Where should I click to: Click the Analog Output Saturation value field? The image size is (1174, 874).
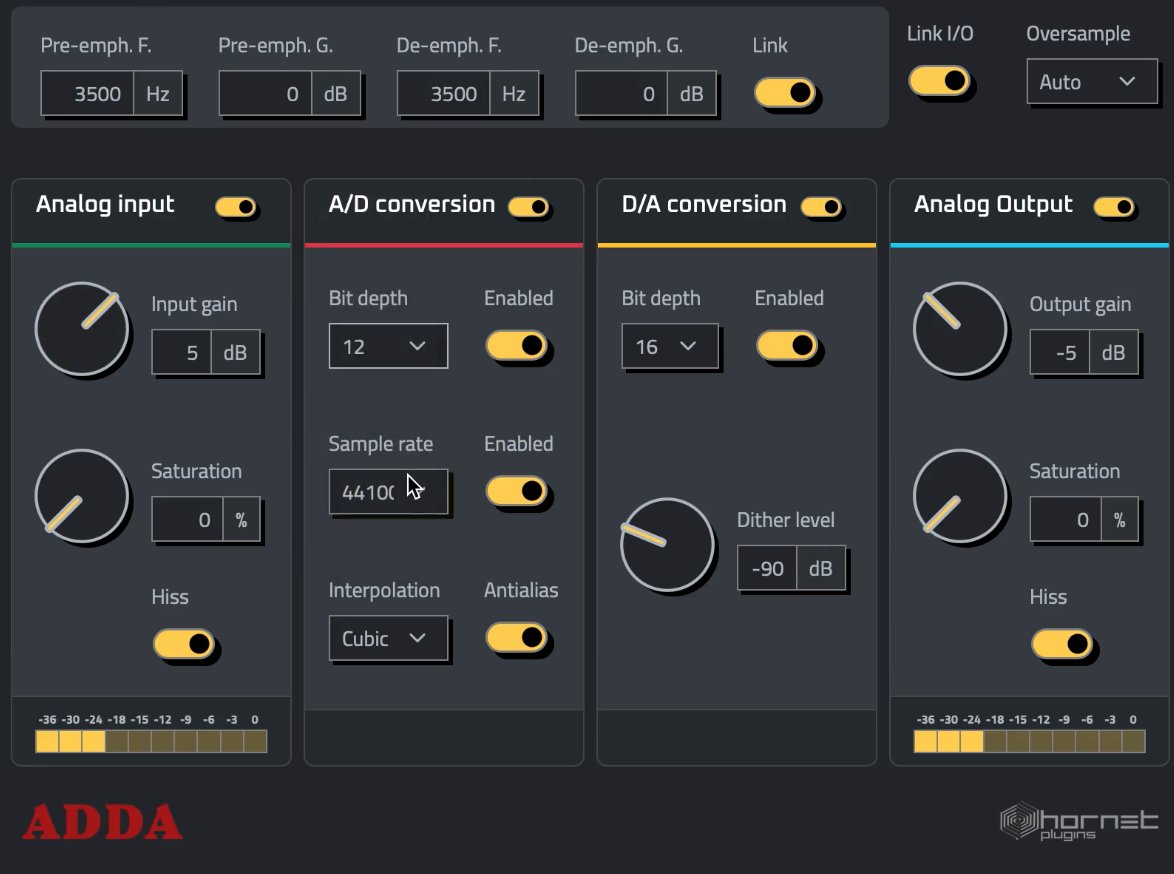pos(1065,519)
